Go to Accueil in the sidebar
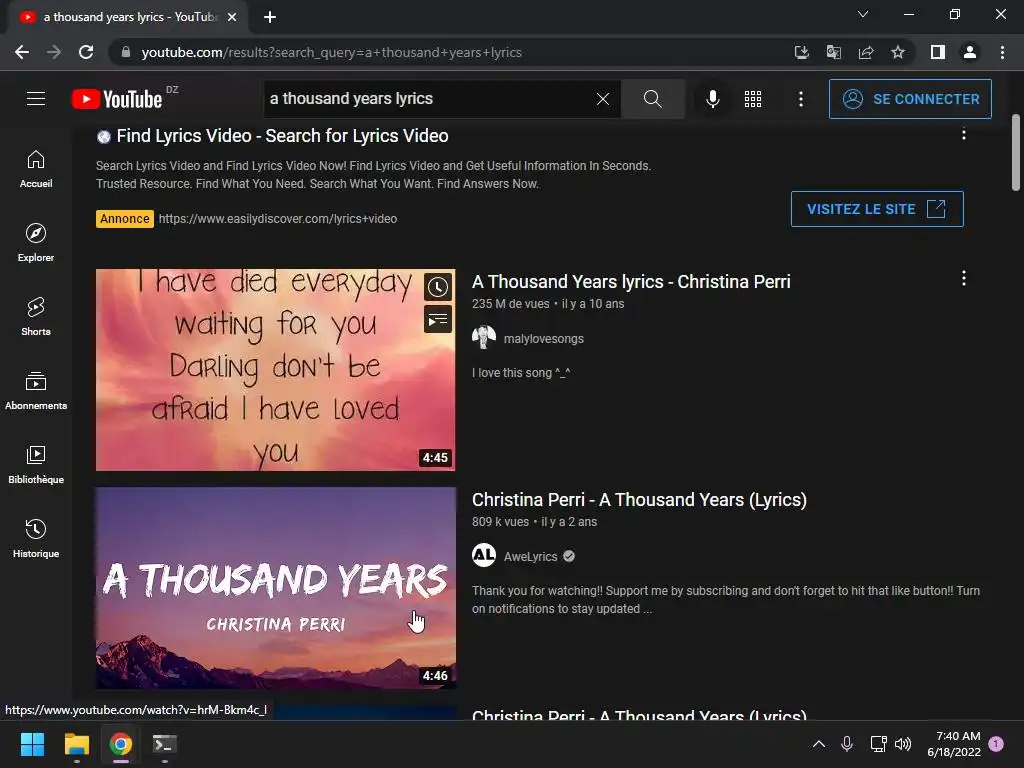This screenshot has height=768, width=1024. click(x=36, y=168)
